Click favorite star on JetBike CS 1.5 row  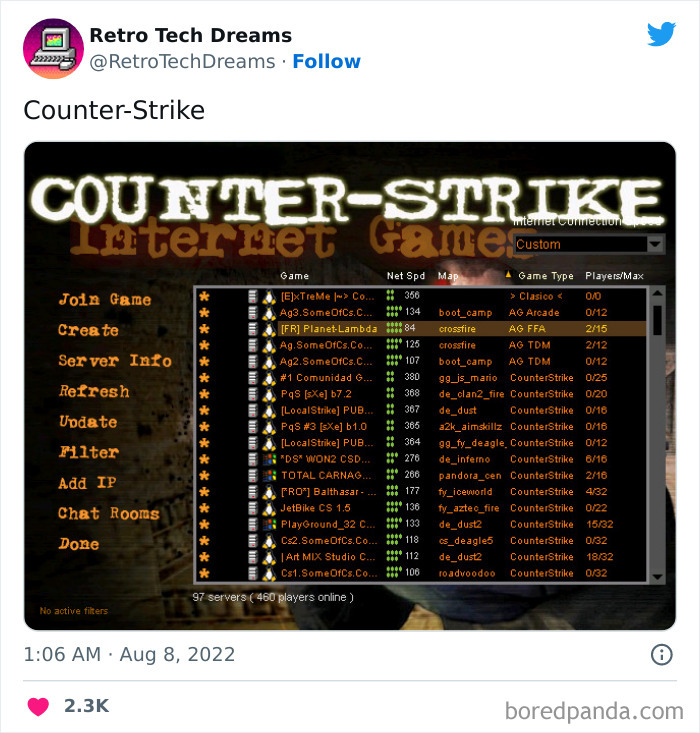[x=204, y=508]
